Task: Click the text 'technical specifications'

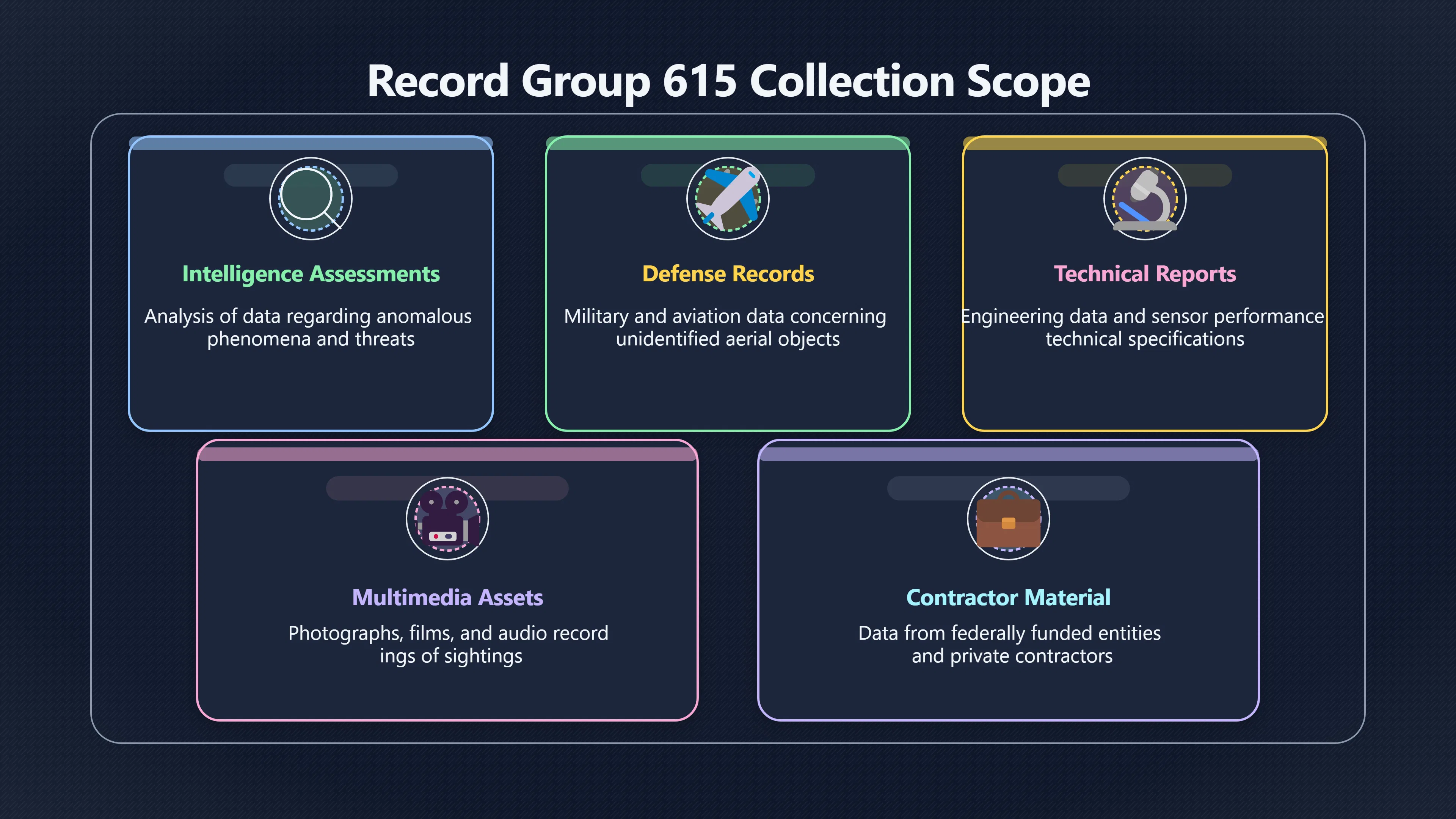Action: point(1145,339)
